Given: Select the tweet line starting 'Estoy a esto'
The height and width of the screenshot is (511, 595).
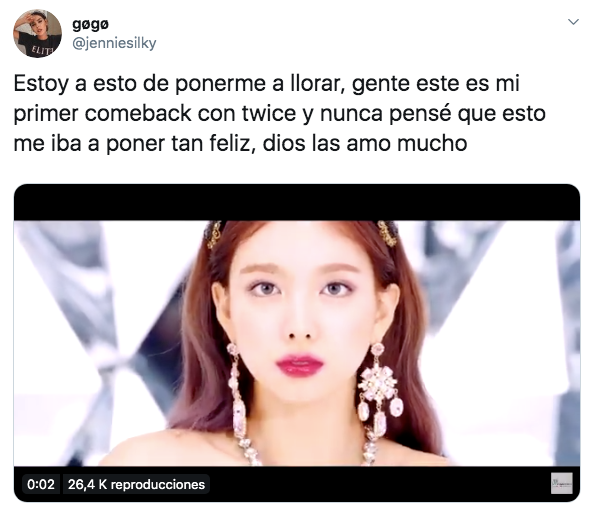Looking at the screenshot, I should point(266,84).
